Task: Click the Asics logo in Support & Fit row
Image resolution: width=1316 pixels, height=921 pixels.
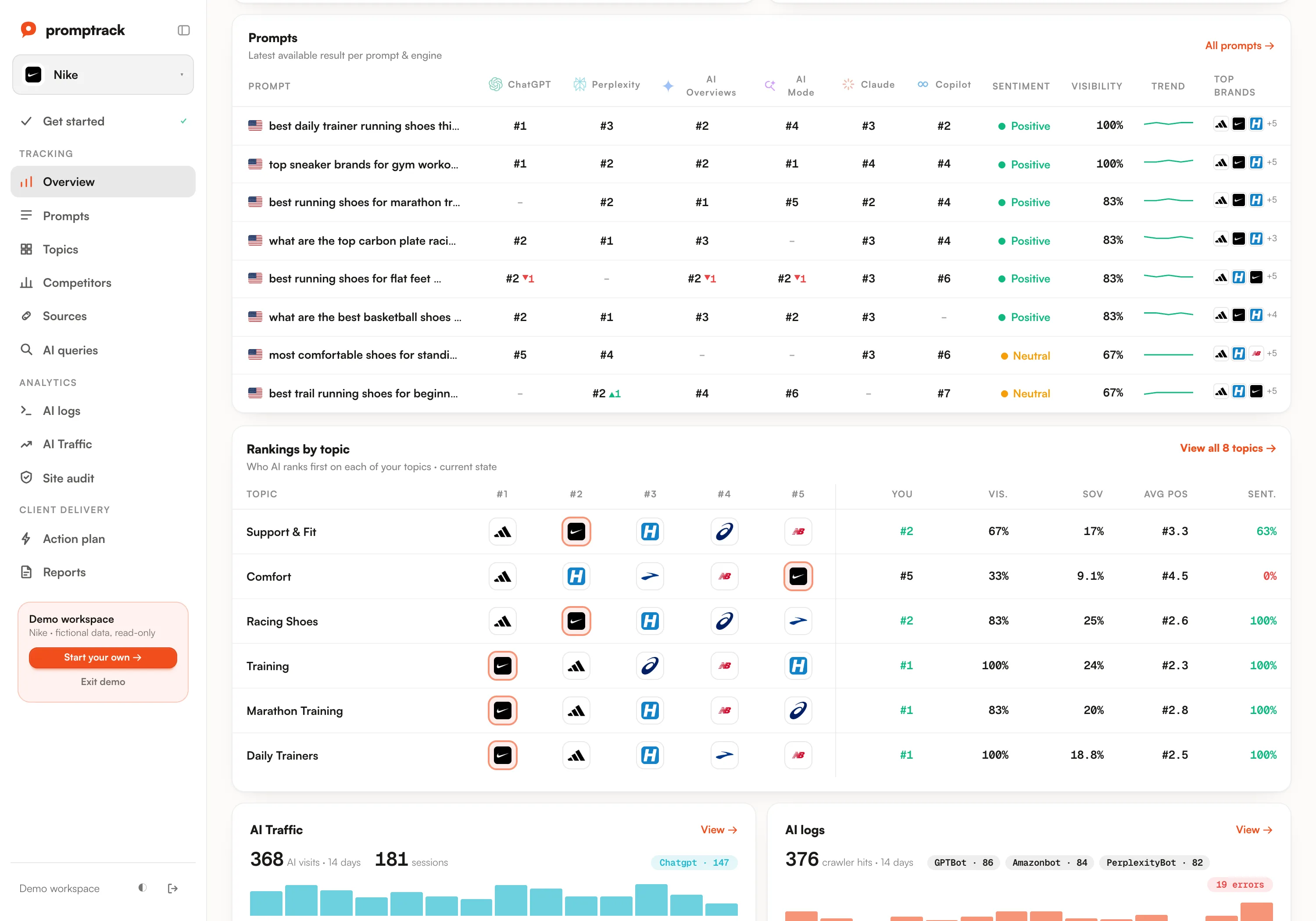Action: tap(724, 532)
